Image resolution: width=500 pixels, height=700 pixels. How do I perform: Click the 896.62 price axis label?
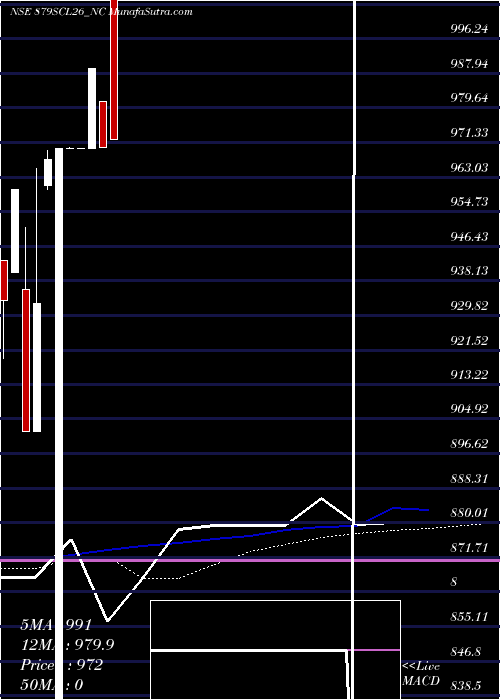pos(469,444)
